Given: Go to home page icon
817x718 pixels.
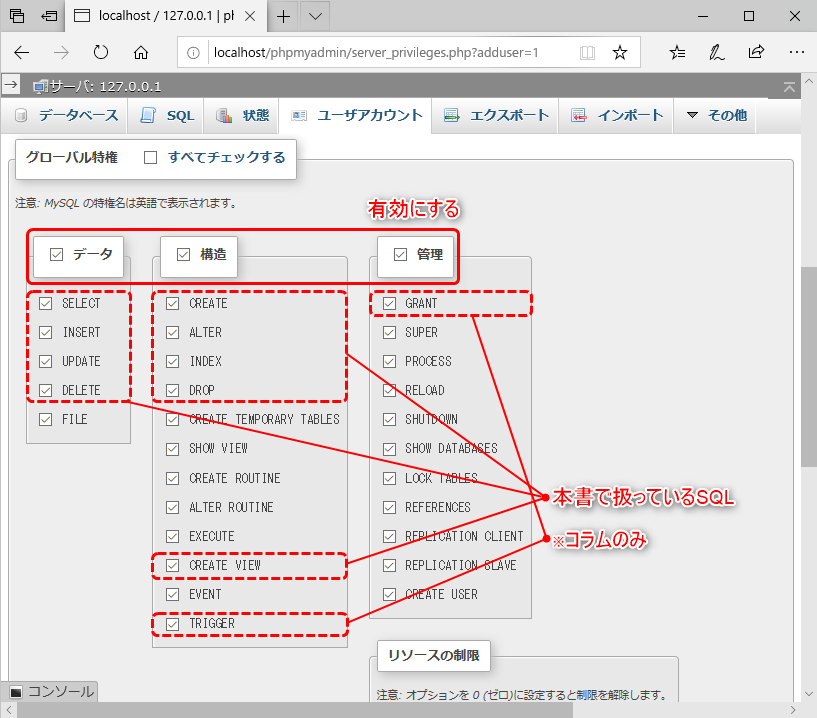Looking at the screenshot, I should 141,52.
